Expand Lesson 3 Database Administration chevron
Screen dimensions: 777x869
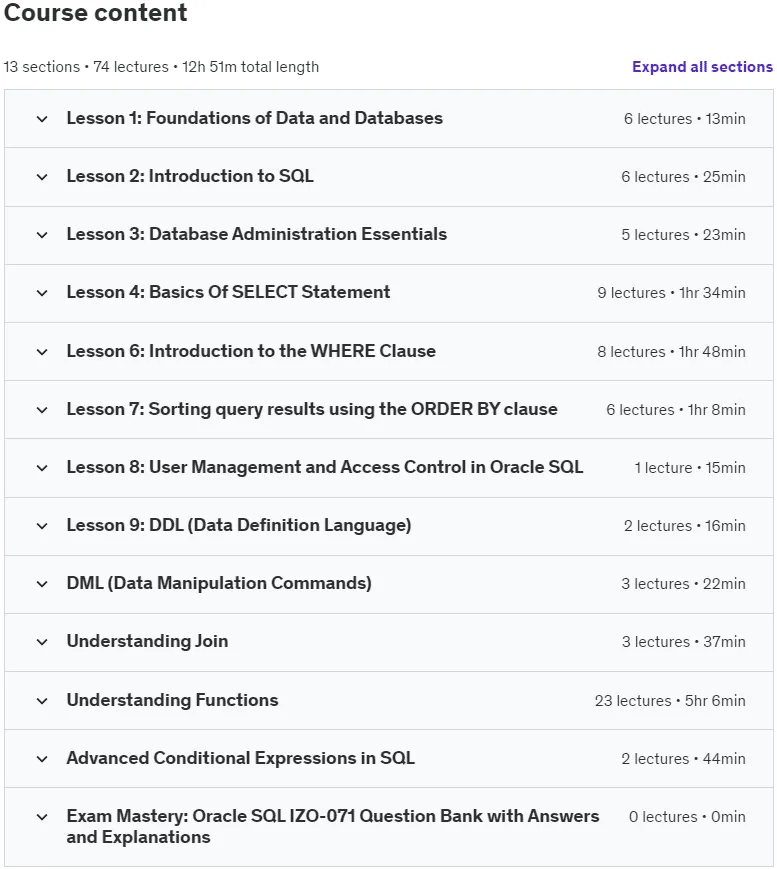[42, 235]
